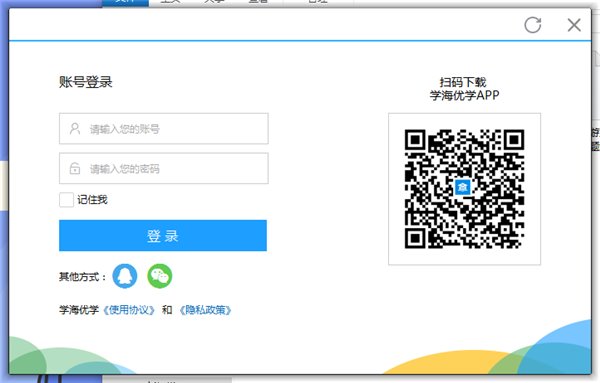The image size is (600, 383).
Task: Click the 扫码下载 学海优学APP text
Action: [x=464, y=88]
